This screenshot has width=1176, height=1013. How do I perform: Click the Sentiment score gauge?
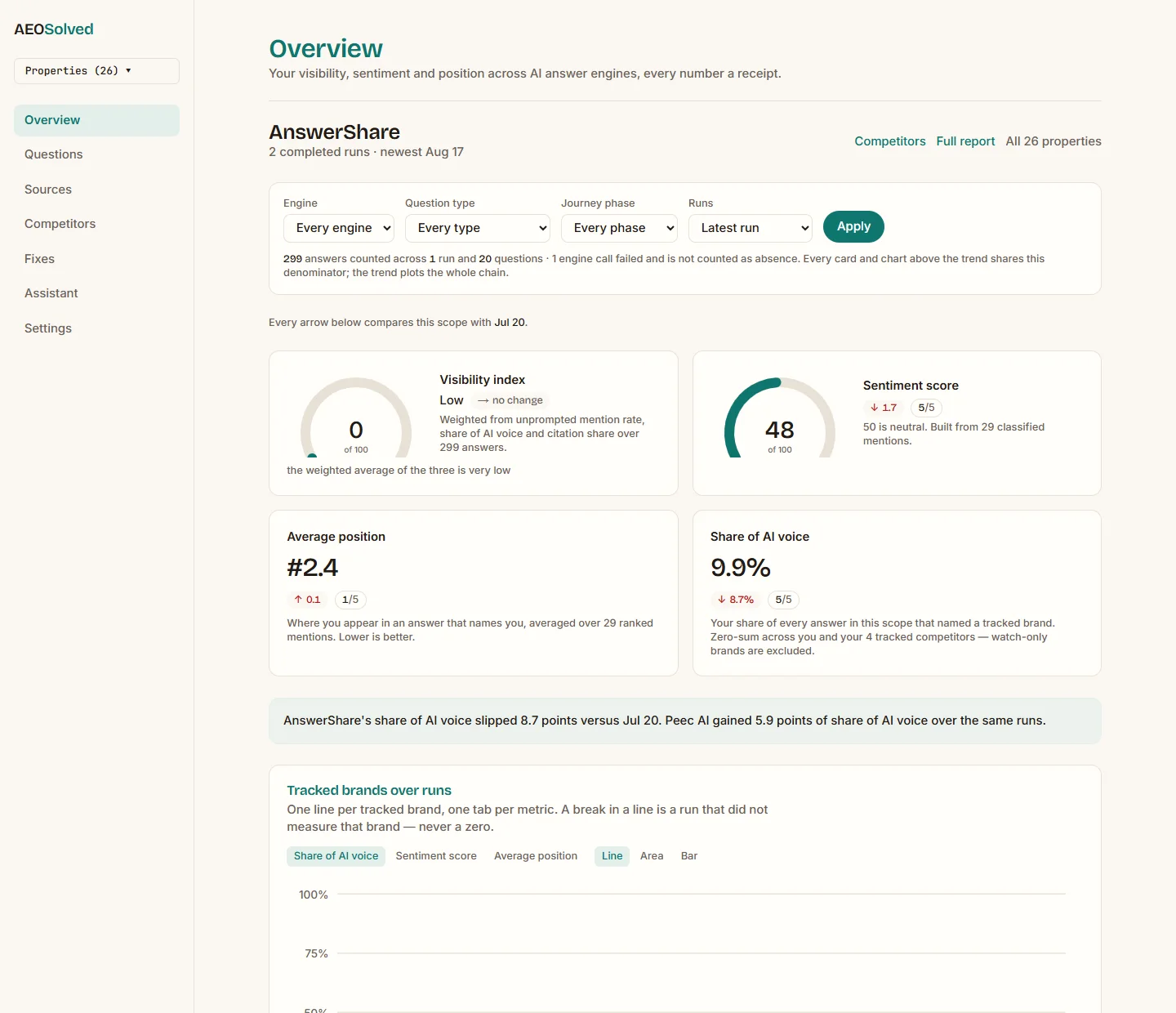point(780,419)
